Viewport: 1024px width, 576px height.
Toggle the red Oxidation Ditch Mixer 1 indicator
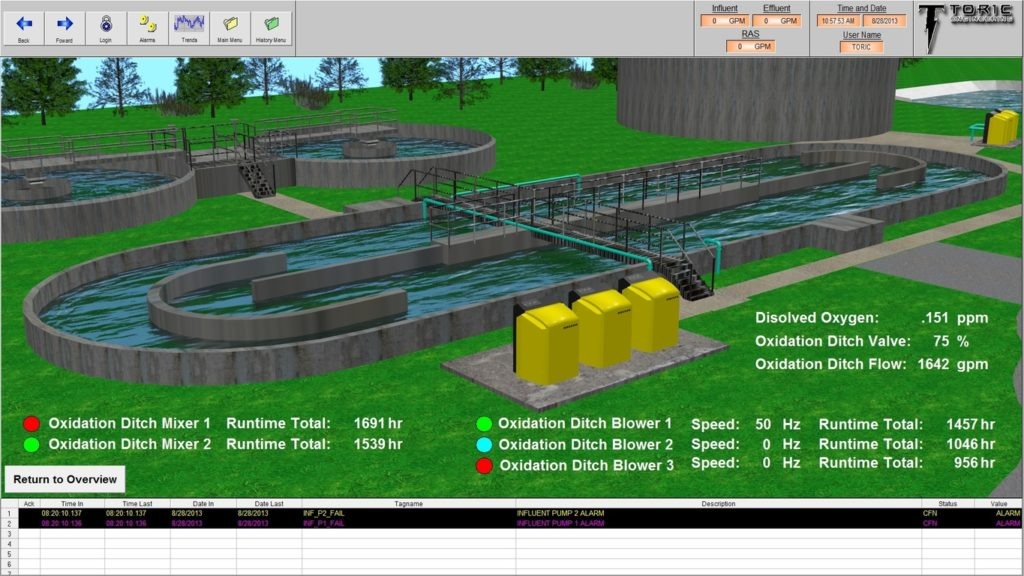(x=31, y=424)
